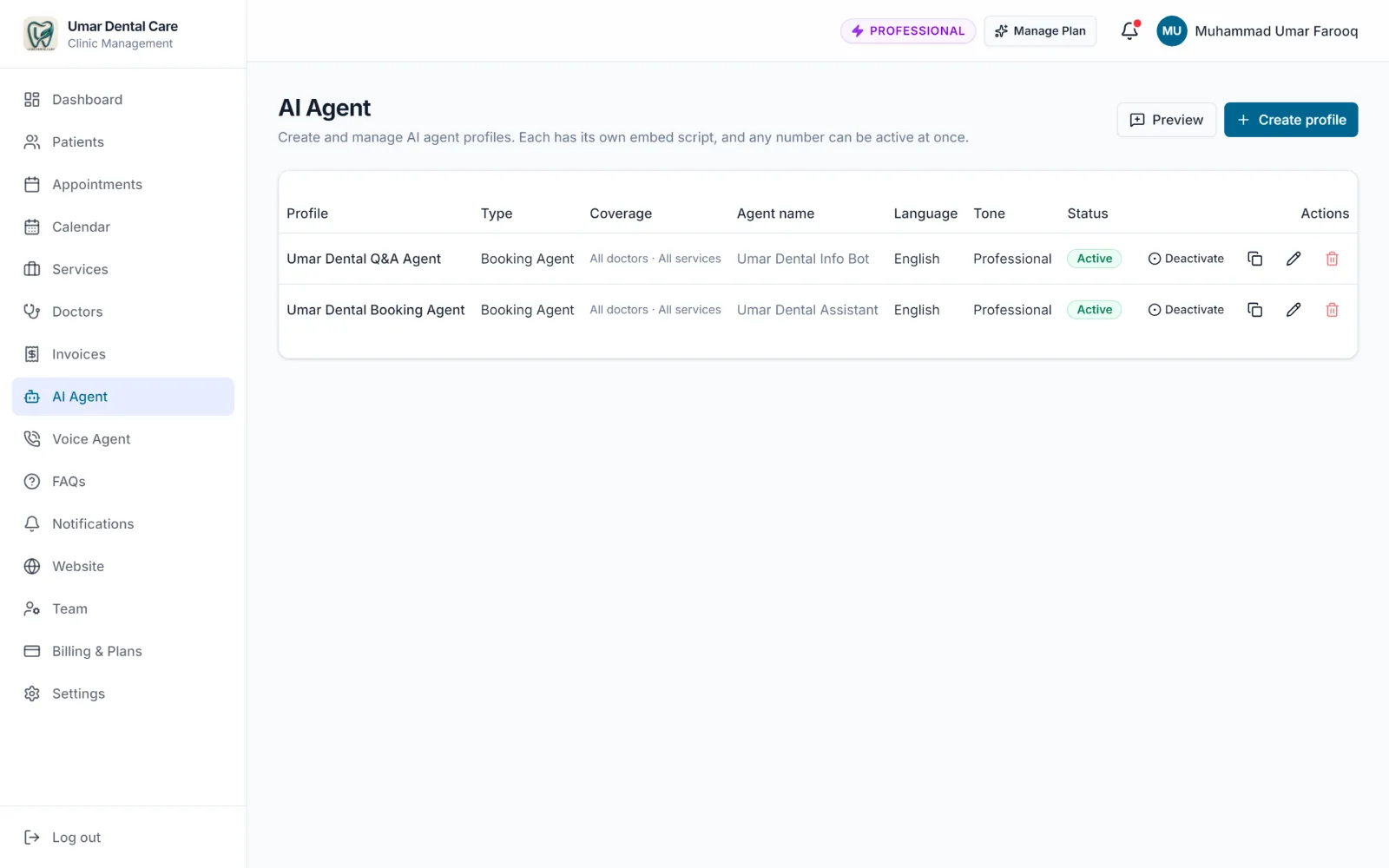Click the Website globe icon in sidebar
Viewport: 1389px width, 868px height.
[32, 567]
